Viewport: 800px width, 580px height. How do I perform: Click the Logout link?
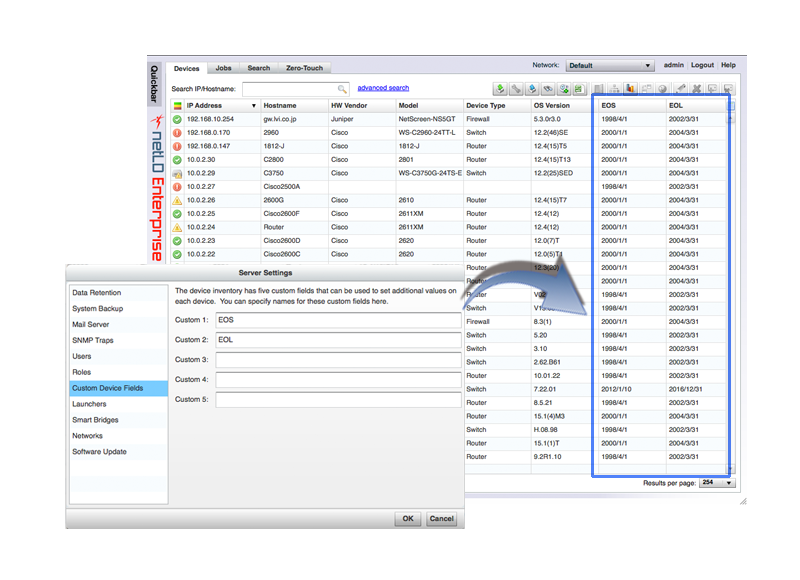(702, 65)
